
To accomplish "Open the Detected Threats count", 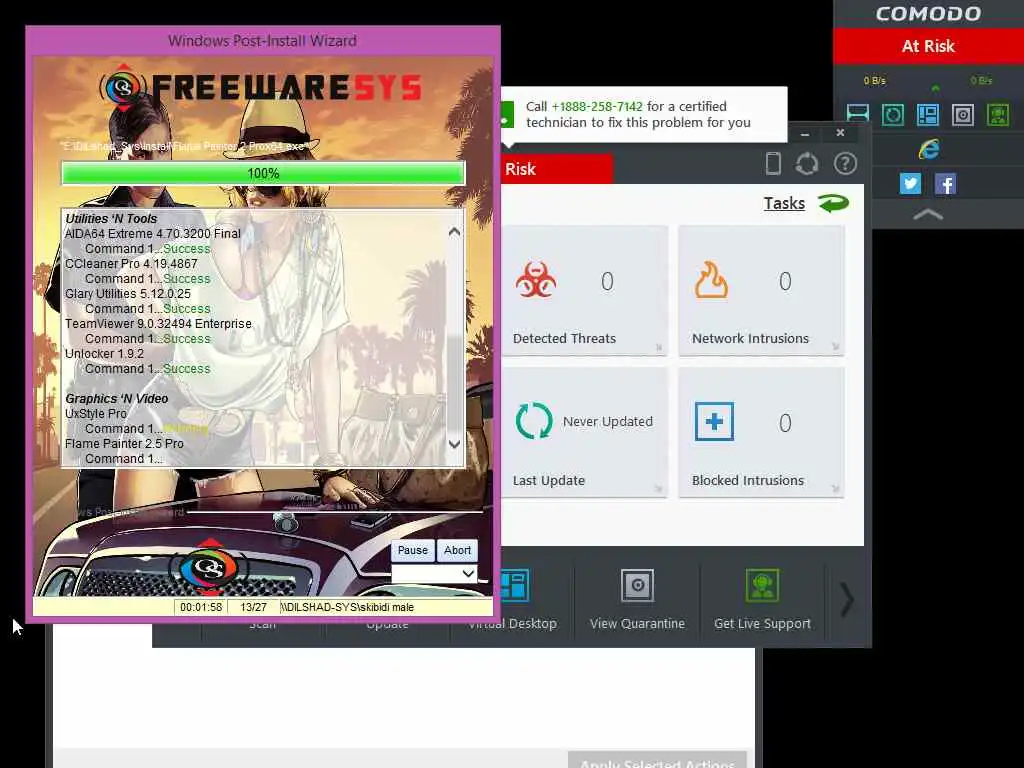I will [607, 281].
